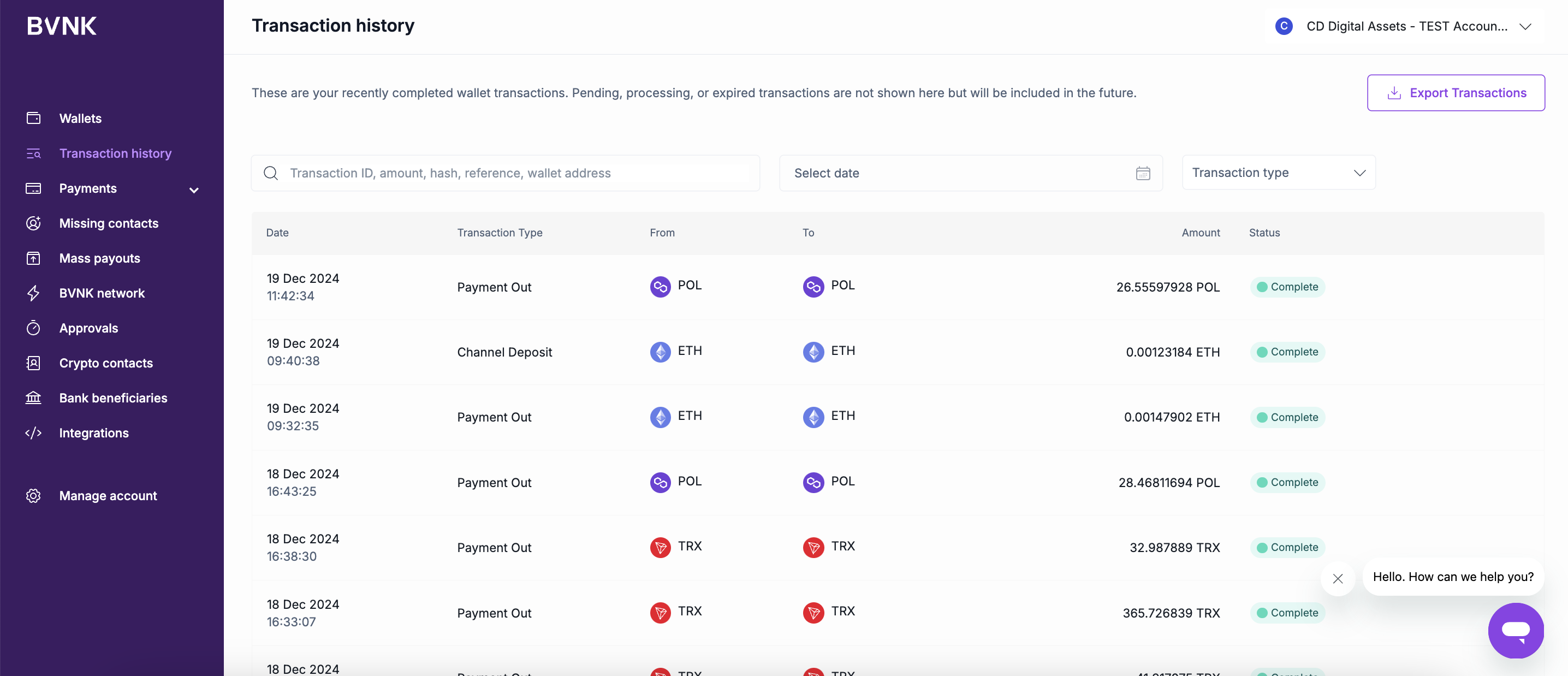
Task: Click the search magnifier icon
Action: pyautogui.click(x=271, y=173)
